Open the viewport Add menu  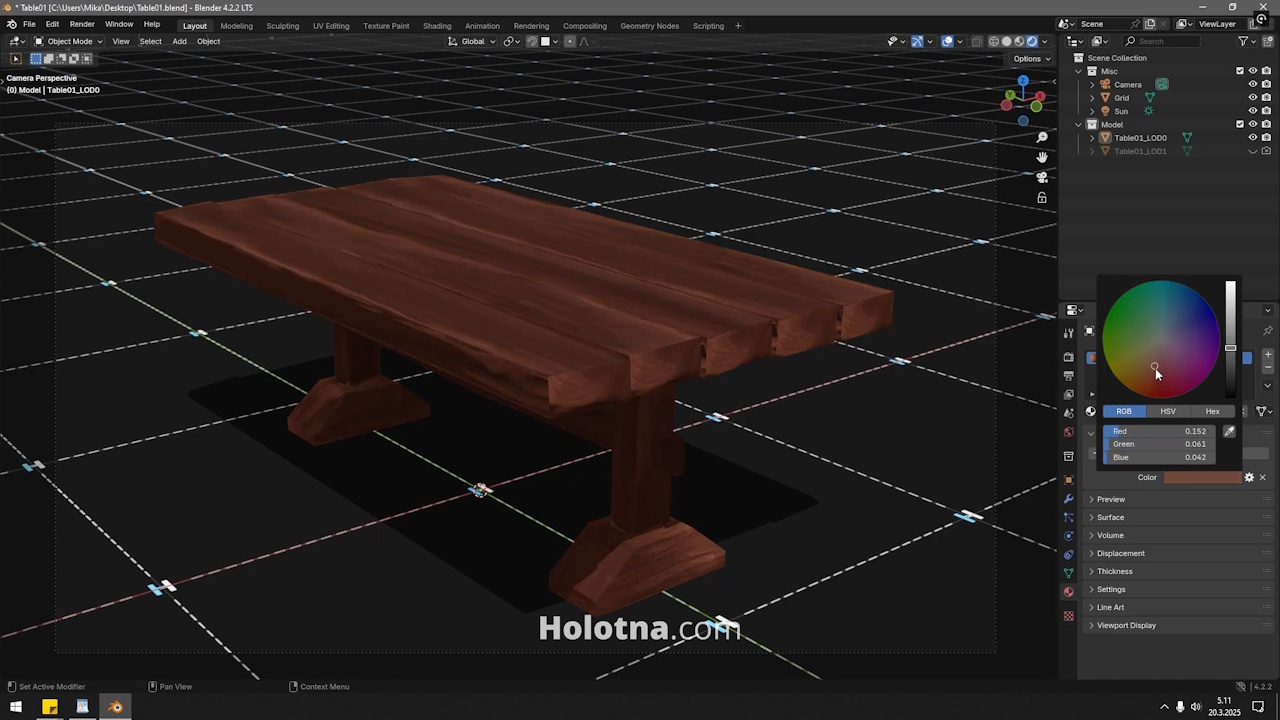tap(179, 41)
